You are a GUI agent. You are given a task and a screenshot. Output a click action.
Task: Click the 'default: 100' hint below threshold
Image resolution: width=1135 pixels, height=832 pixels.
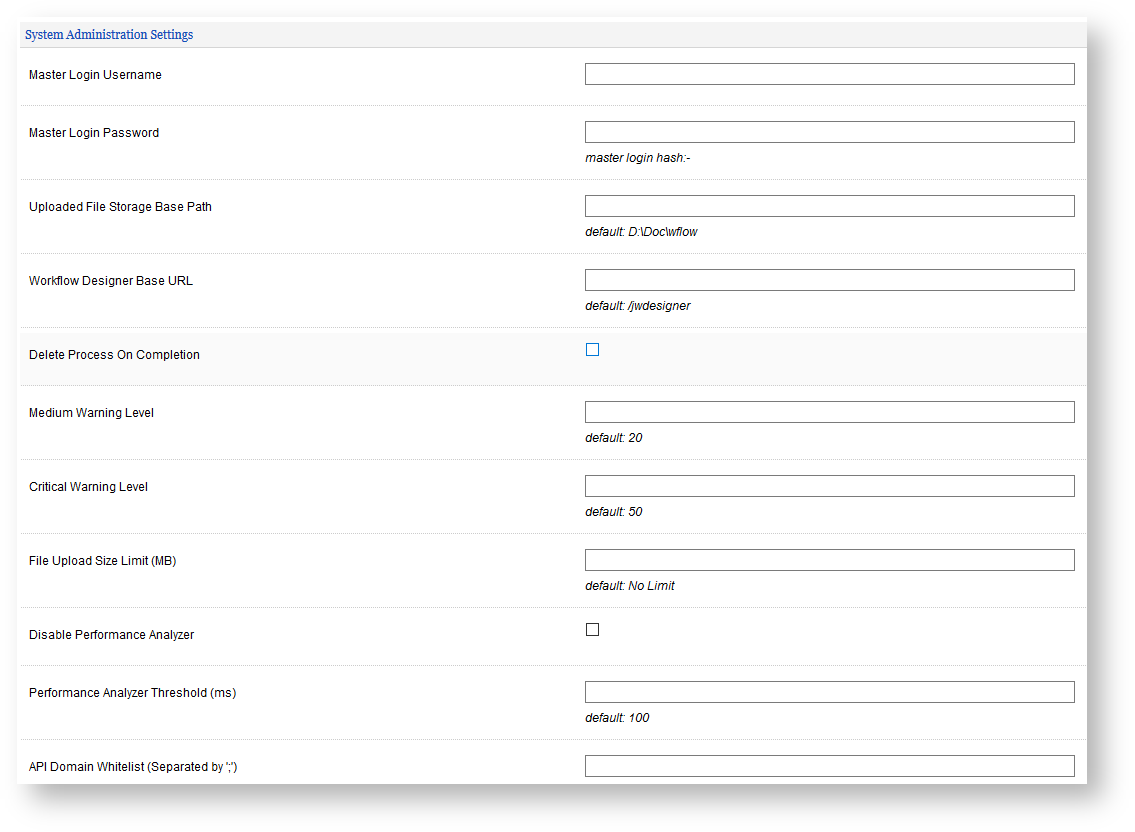[x=617, y=718]
